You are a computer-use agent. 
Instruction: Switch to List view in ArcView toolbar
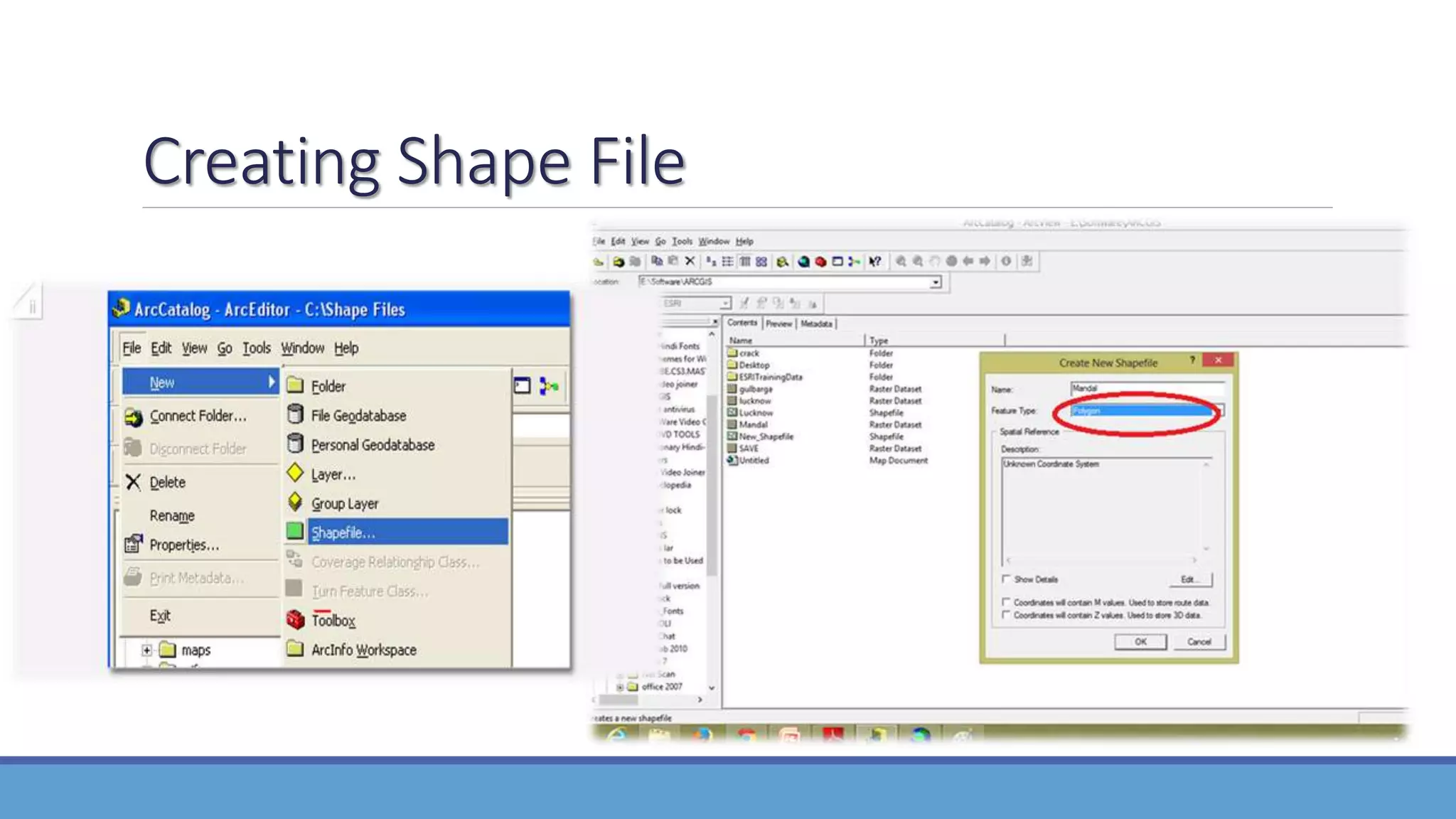tap(727, 262)
